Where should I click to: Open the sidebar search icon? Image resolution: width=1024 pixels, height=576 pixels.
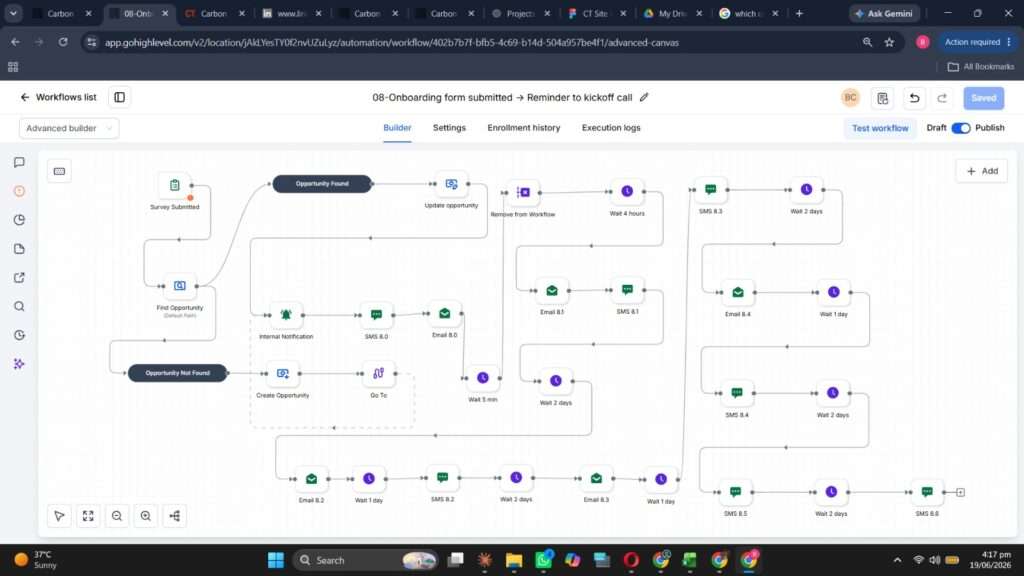20,306
